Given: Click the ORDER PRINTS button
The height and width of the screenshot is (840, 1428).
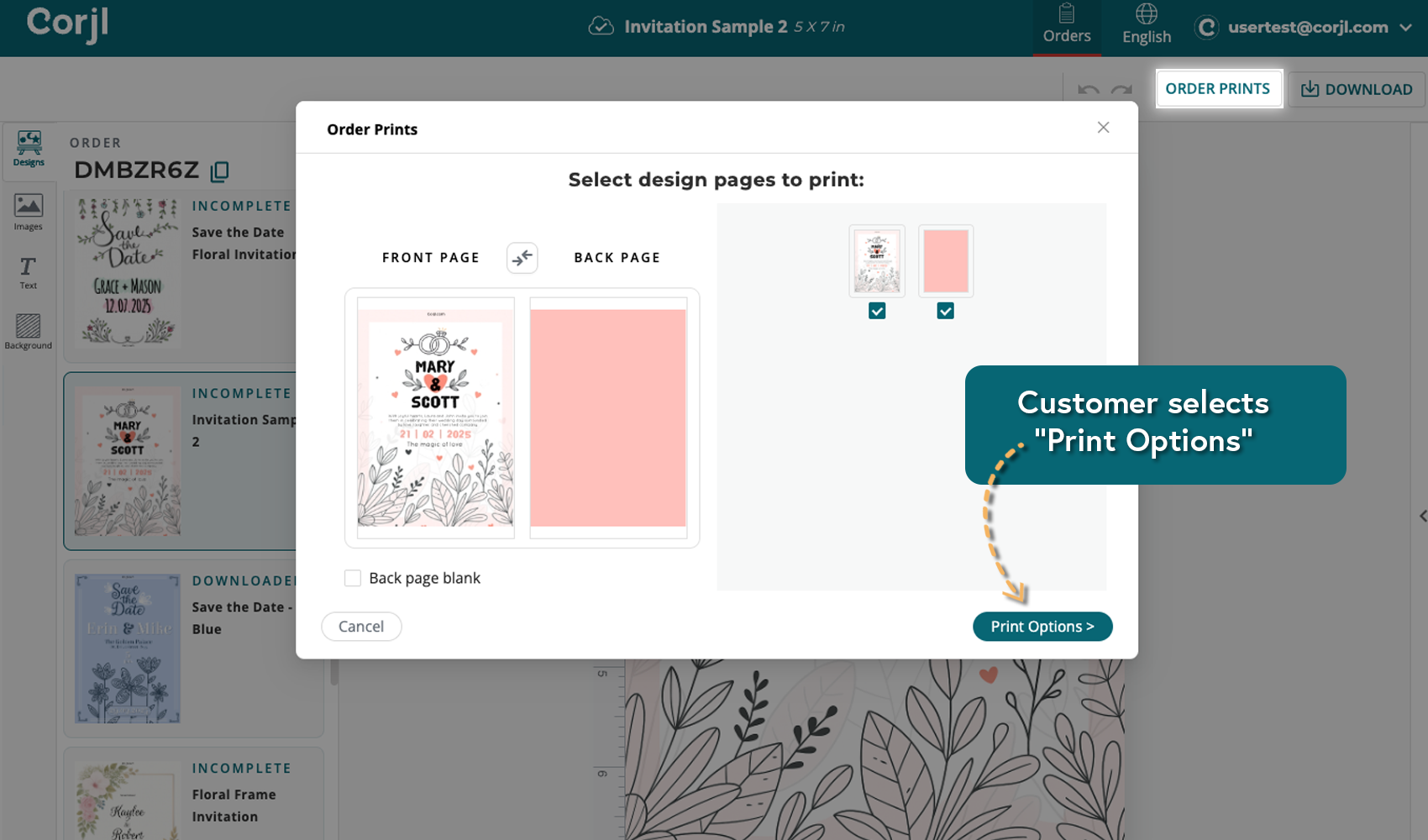Looking at the screenshot, I should 1218,89.
